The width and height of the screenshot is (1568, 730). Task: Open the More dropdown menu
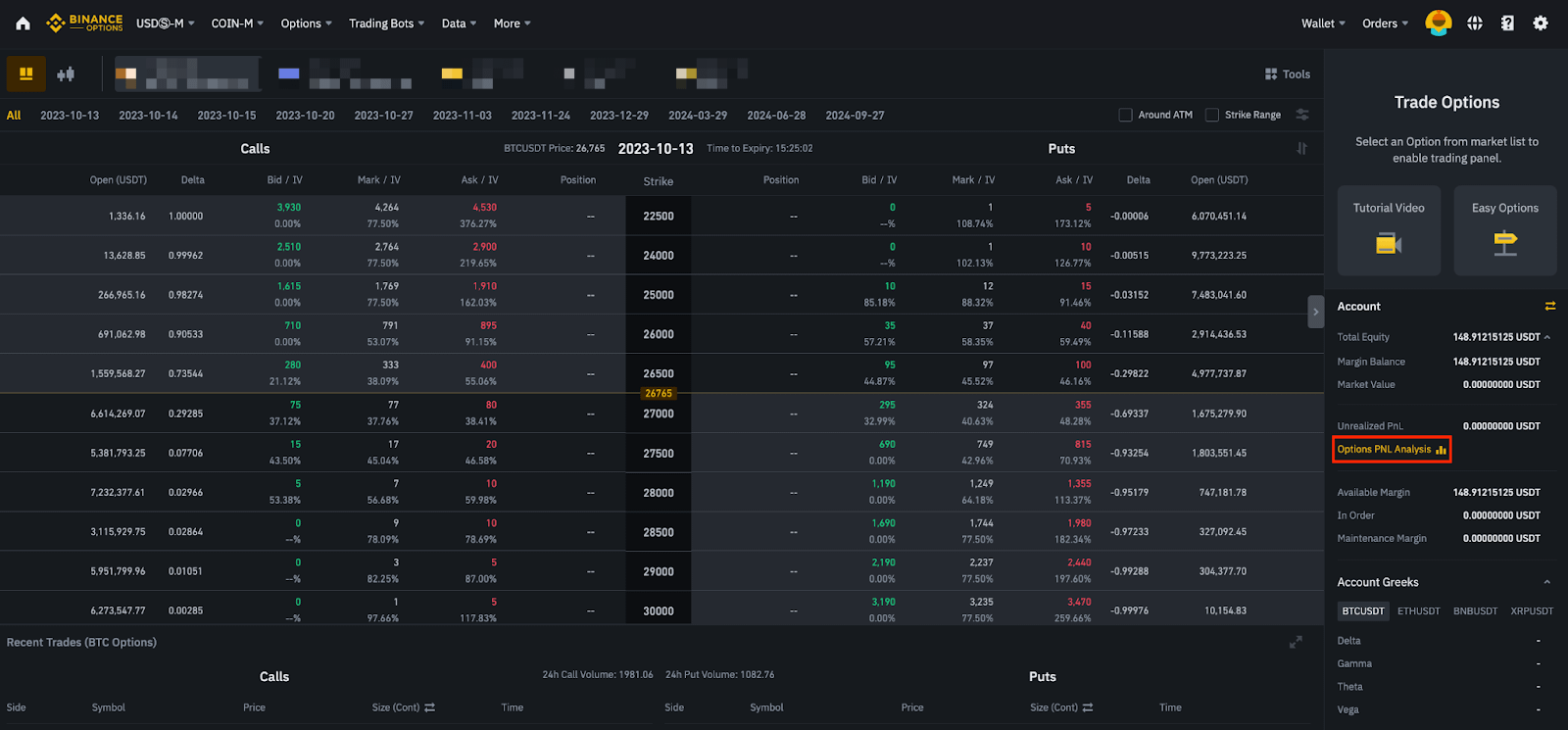click(x=512, y=24)
